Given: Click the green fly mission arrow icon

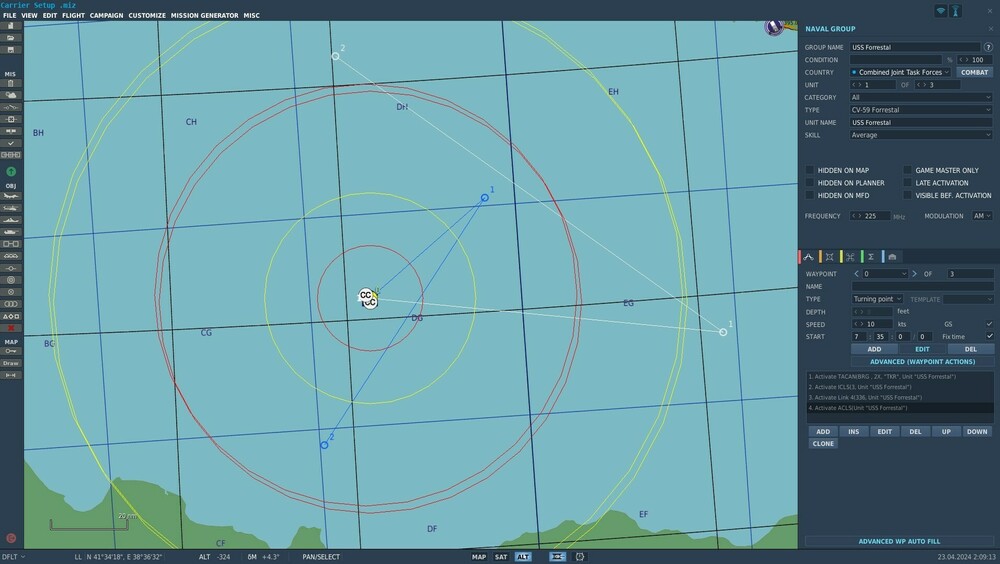Looking at the screenshot, I should click(11, 172).
